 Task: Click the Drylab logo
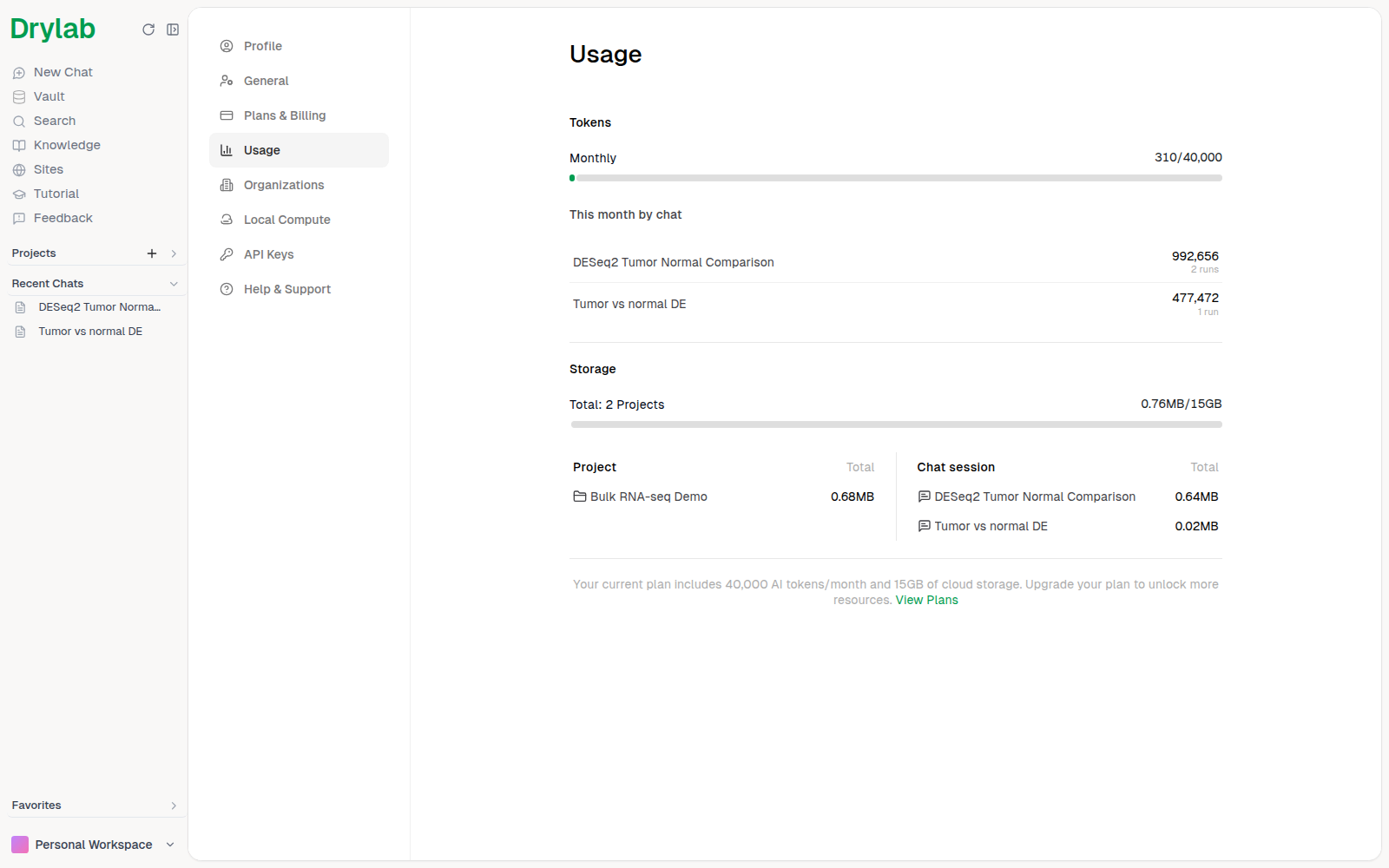53,30
